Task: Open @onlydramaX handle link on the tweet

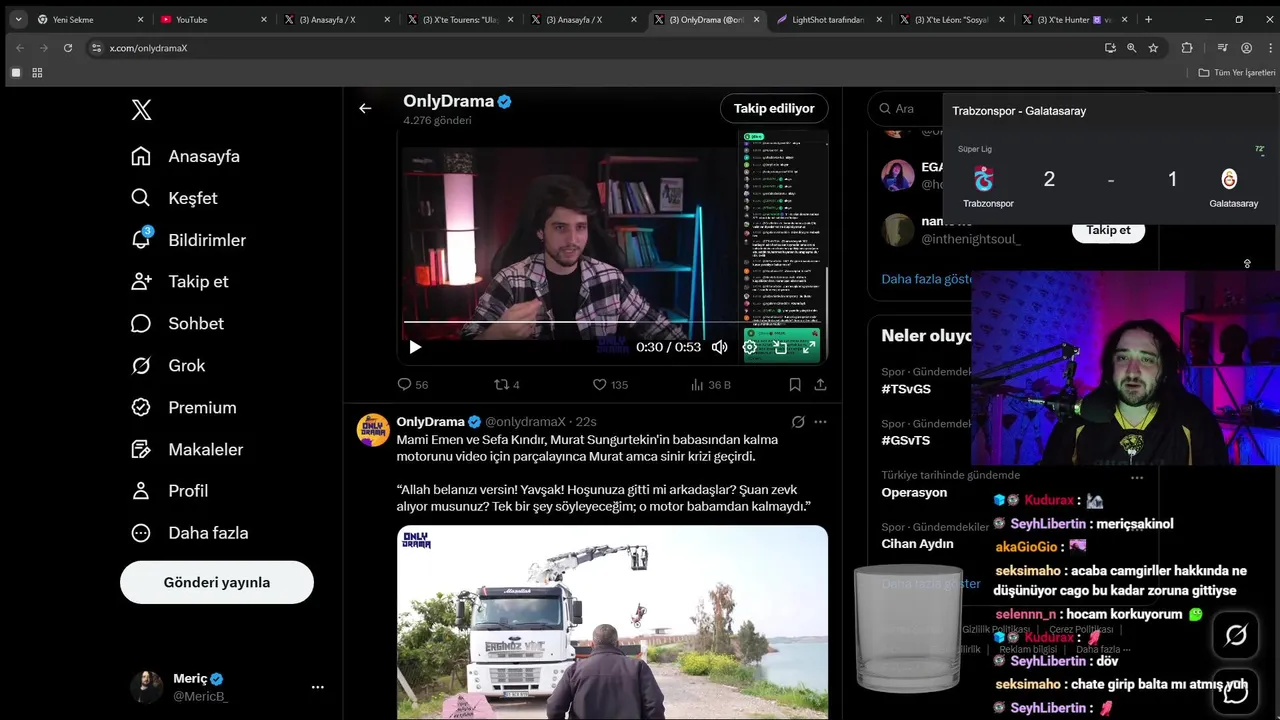Action: click(525, 422)
